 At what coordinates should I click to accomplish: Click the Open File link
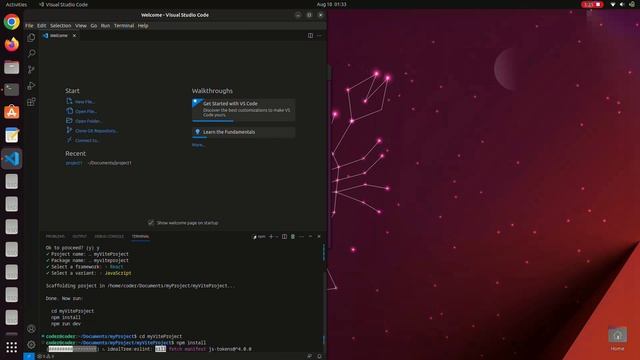(x=86, y=111)
